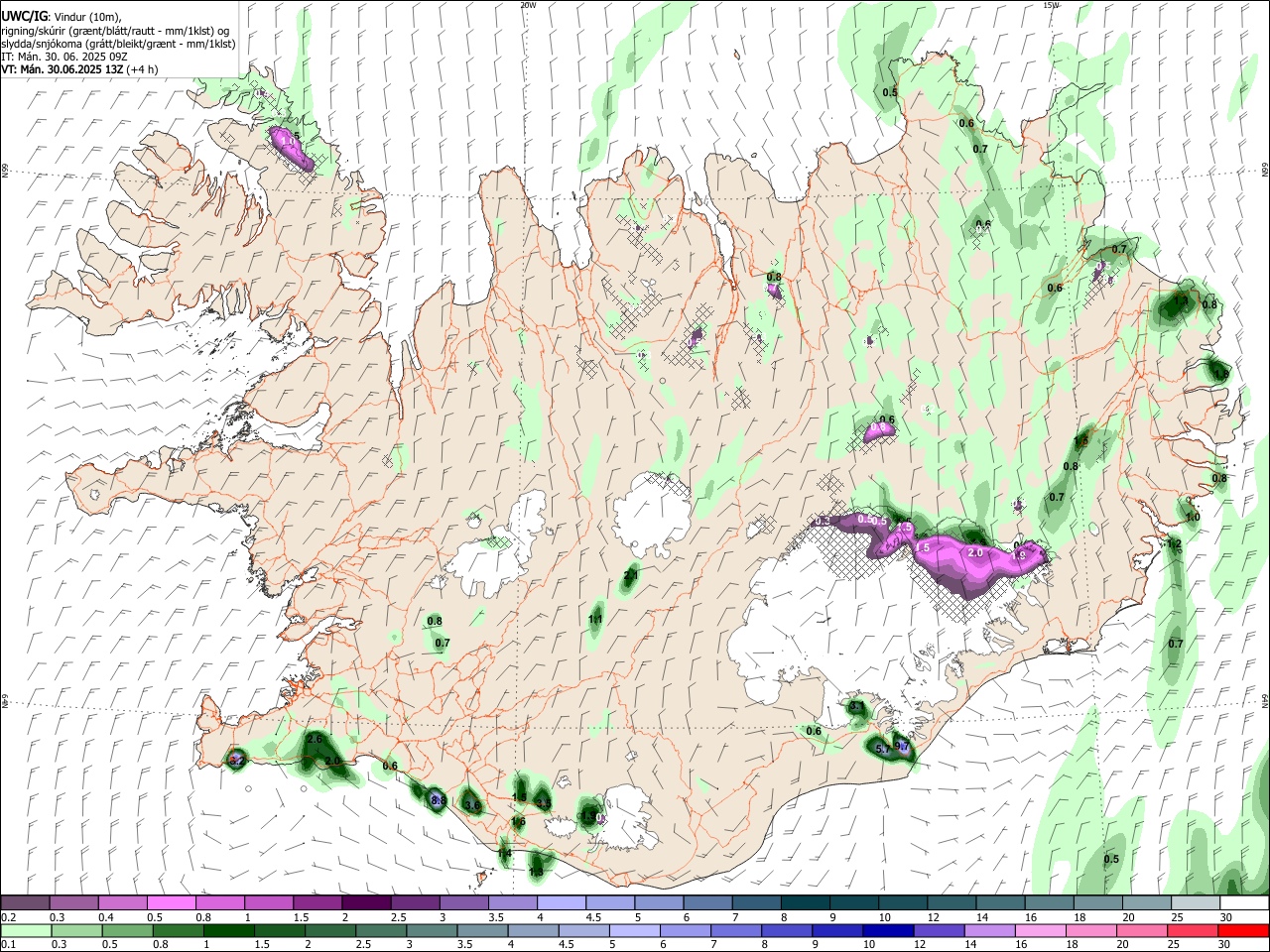This screenshot has height=952, width=1270.
Task: Select the lavender rain-scale swatch labeled 5
Action: pos(635,930)
